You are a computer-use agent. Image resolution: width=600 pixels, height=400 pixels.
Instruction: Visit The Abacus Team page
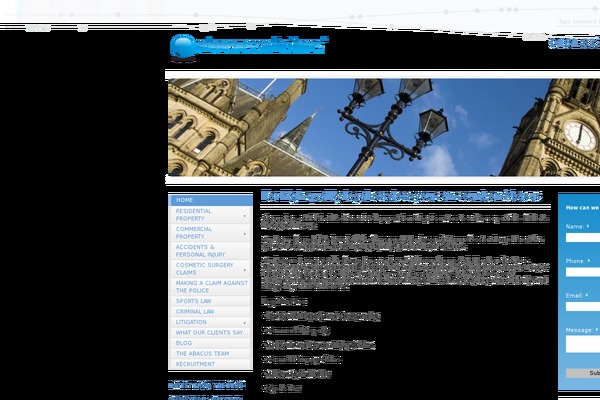point(210,354)
